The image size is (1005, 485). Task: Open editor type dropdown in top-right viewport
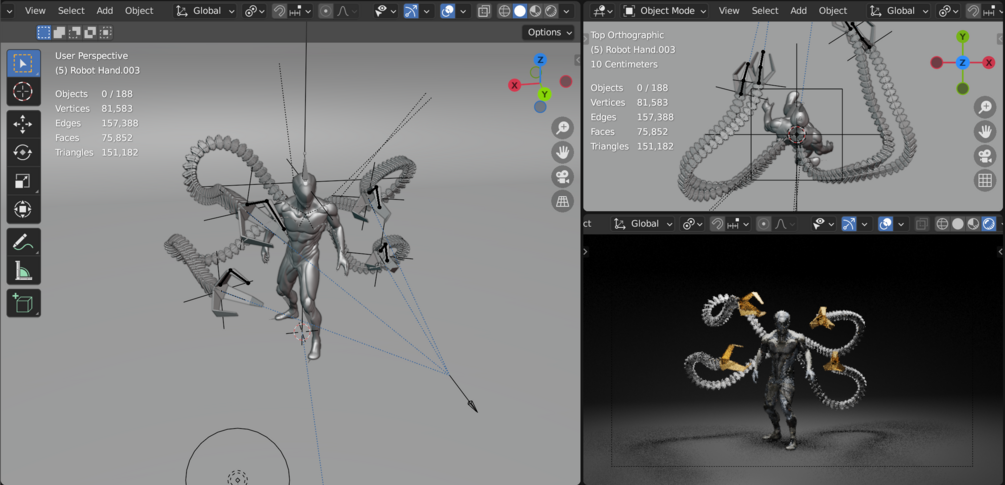602,11
